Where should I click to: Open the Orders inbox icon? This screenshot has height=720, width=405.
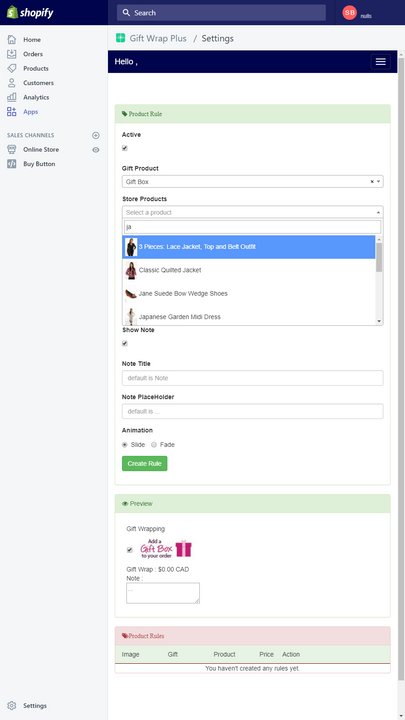click(11, 54)
